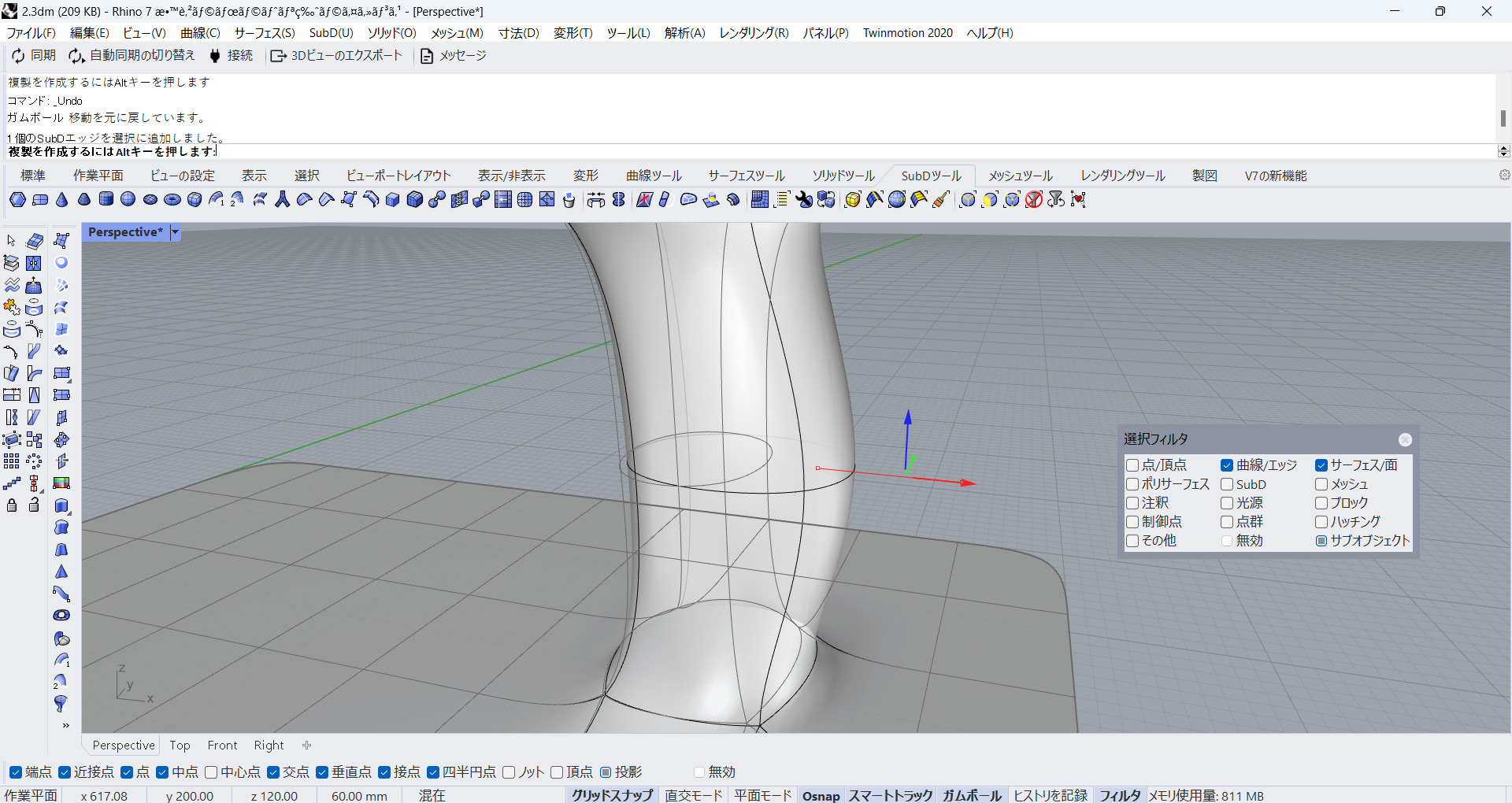The height and width of the screenshot is (803, 1512).
Task: Click the closed padlock lock icon
Action: point(12,505)
